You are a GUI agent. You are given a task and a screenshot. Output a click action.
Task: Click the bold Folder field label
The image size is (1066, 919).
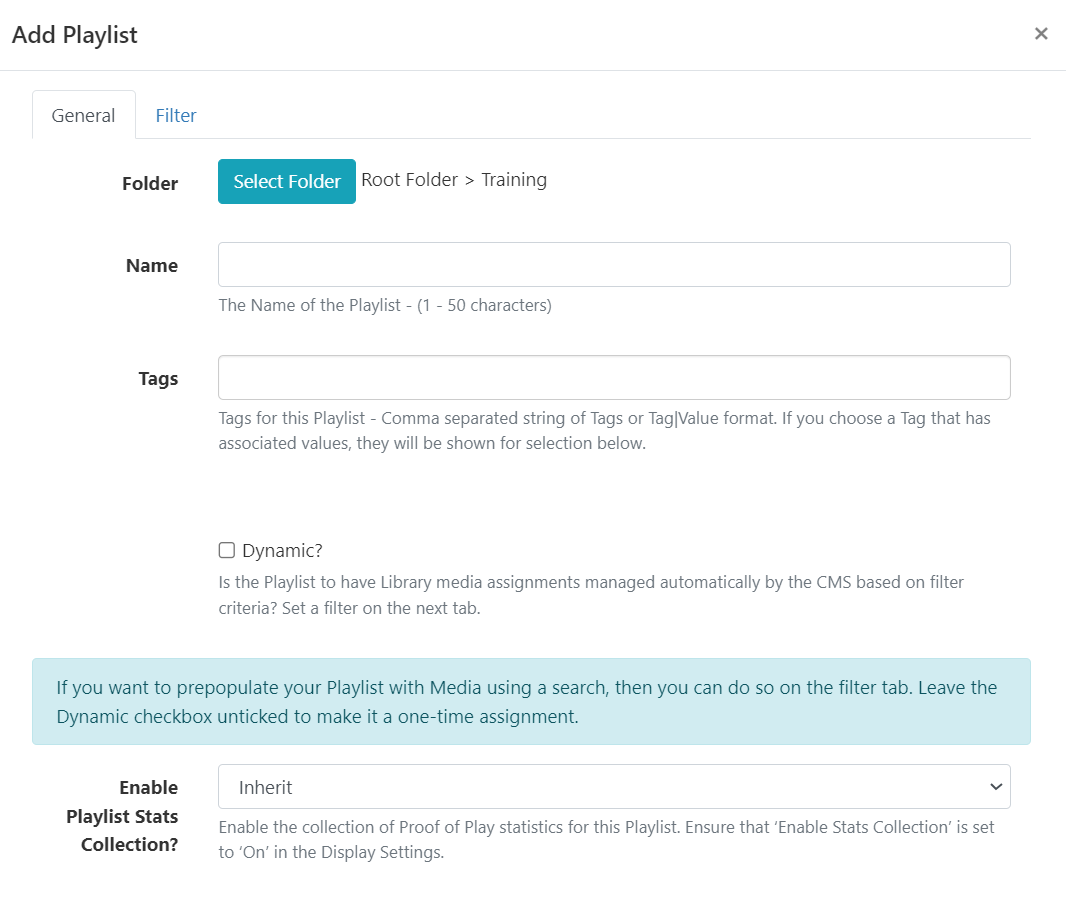[150, 184]
